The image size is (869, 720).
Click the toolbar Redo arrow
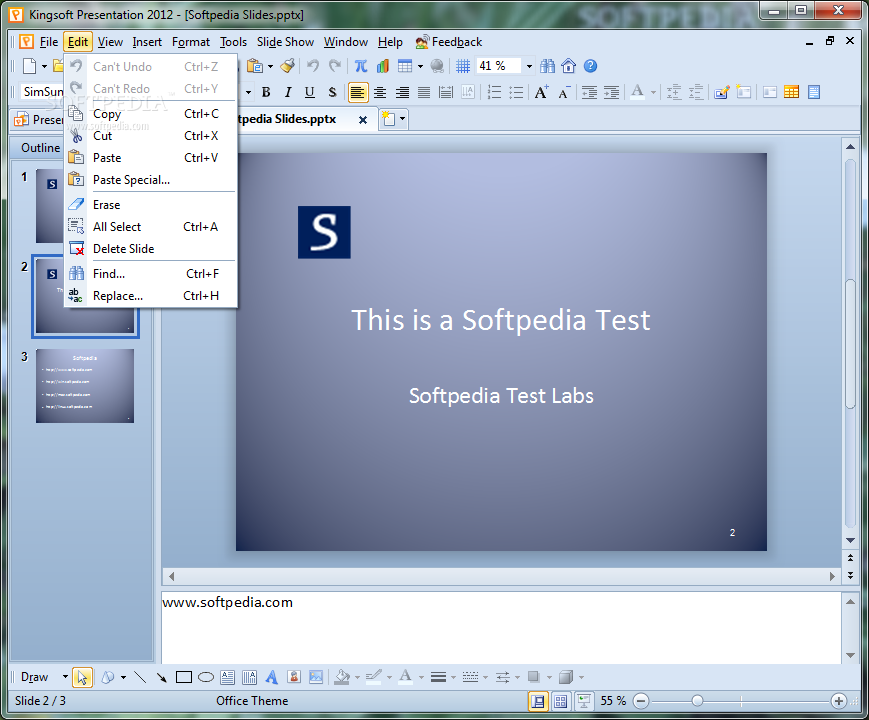pos(335,66)
